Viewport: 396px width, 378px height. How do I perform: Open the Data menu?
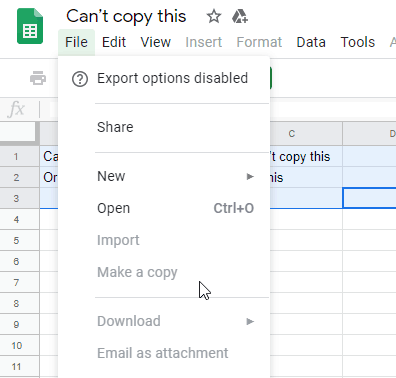(311, 42)
